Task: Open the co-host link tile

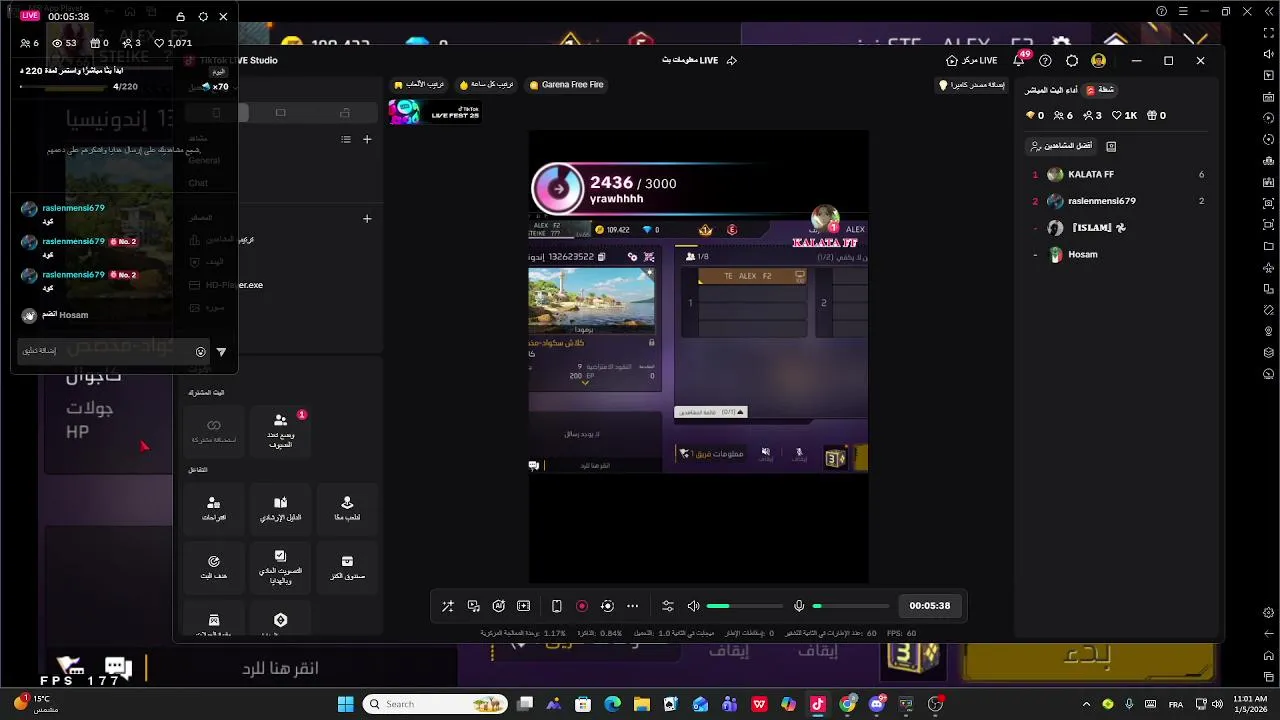Action: point(214,432)
